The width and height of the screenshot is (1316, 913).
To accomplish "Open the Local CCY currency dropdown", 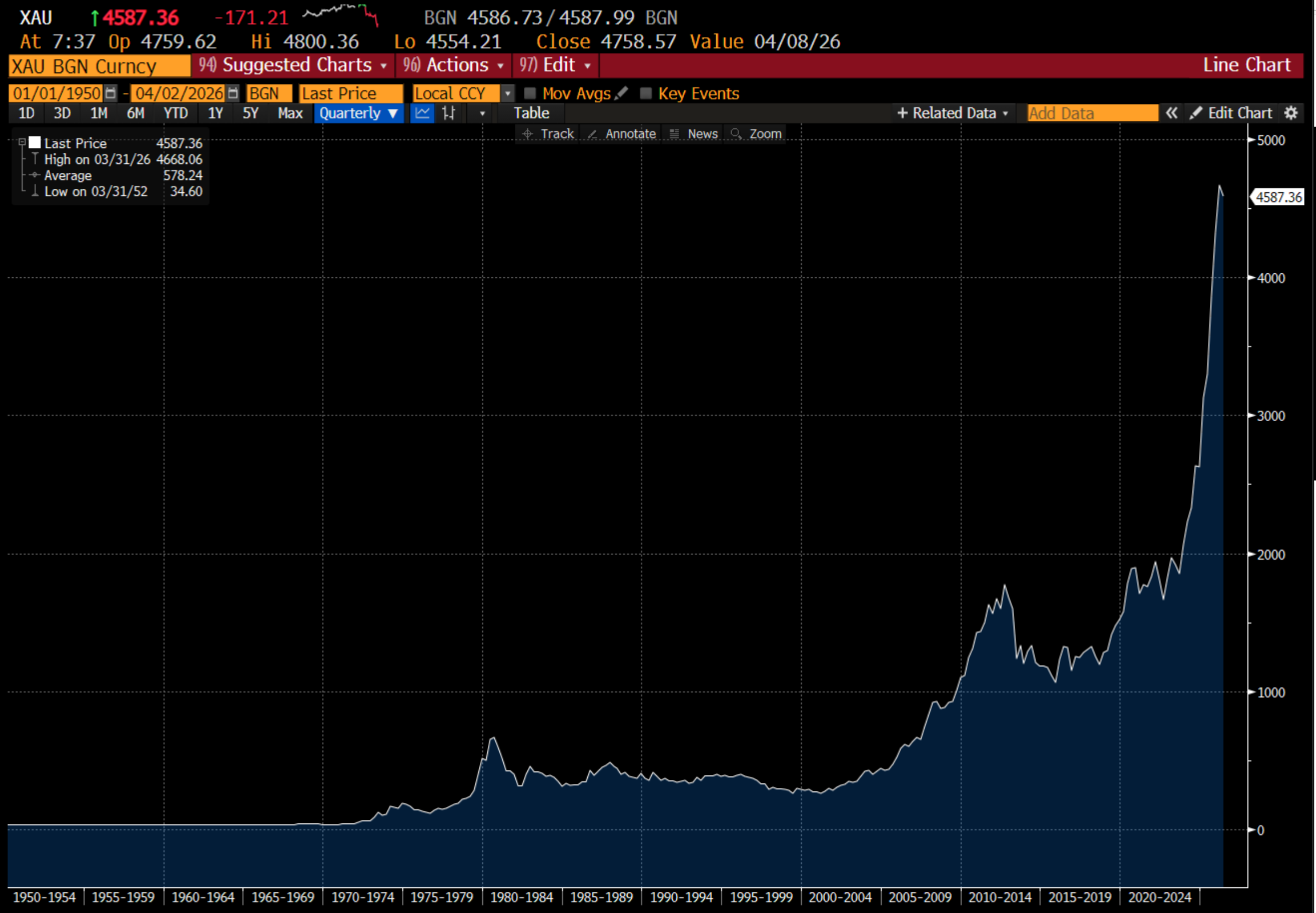I will [507, 93].
